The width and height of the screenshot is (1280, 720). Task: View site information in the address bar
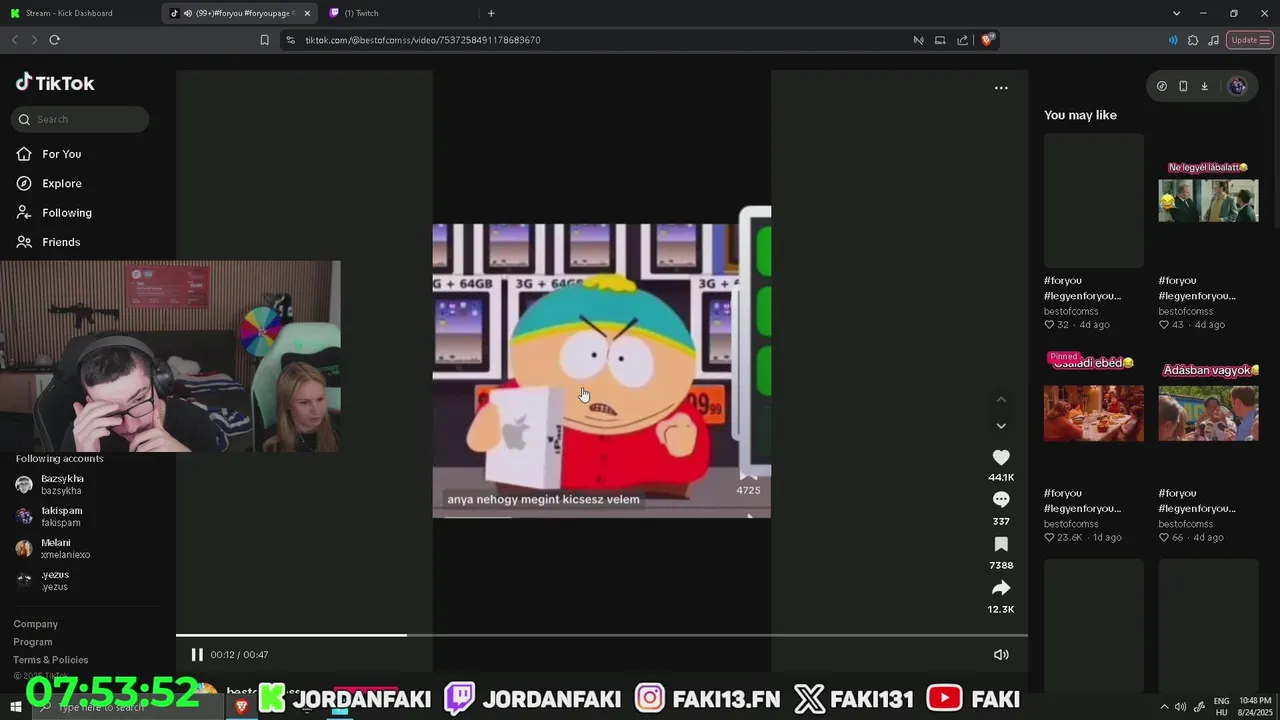[290, 40]
